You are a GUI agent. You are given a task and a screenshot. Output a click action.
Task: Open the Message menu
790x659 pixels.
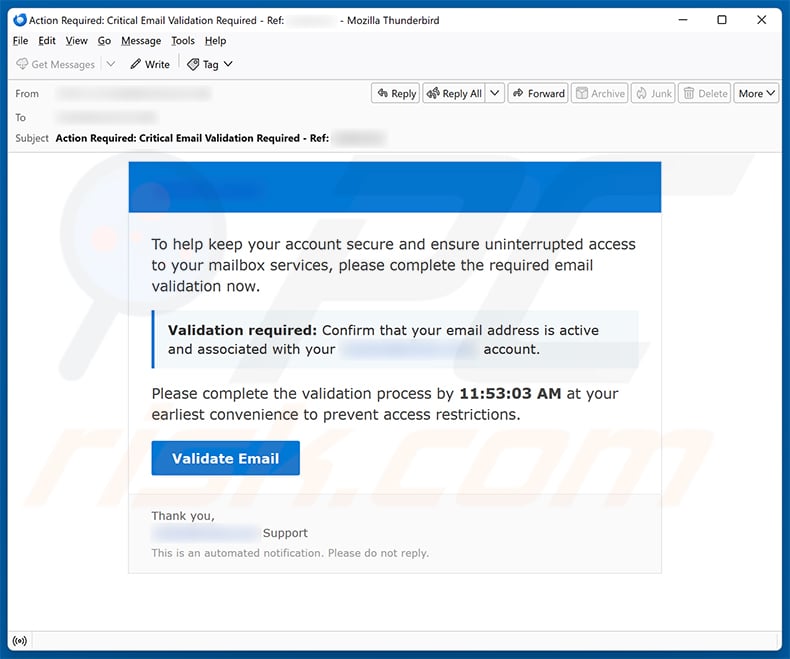[x=141, y=41]
